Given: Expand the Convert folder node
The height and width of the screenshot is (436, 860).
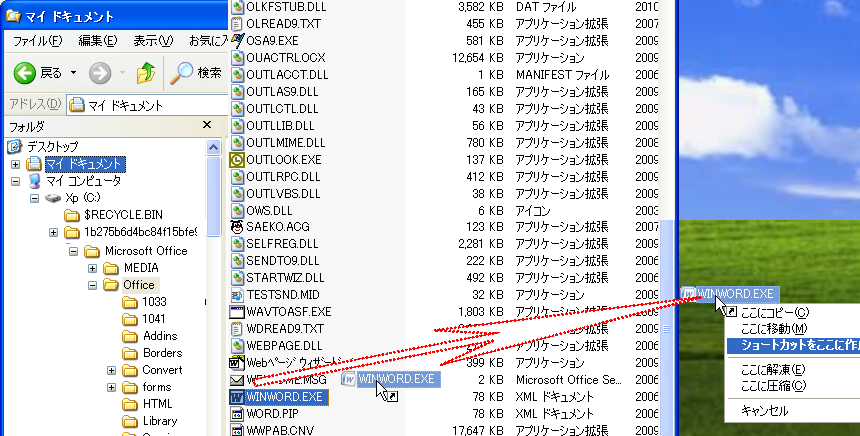Looking at the screenshot, I should tap(113, 370).
